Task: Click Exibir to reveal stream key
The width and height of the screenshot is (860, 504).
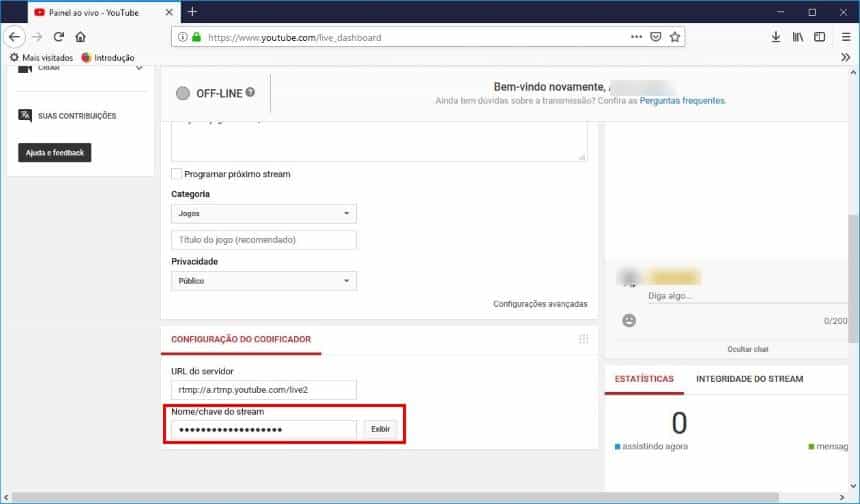Action: tap(380, 429)
